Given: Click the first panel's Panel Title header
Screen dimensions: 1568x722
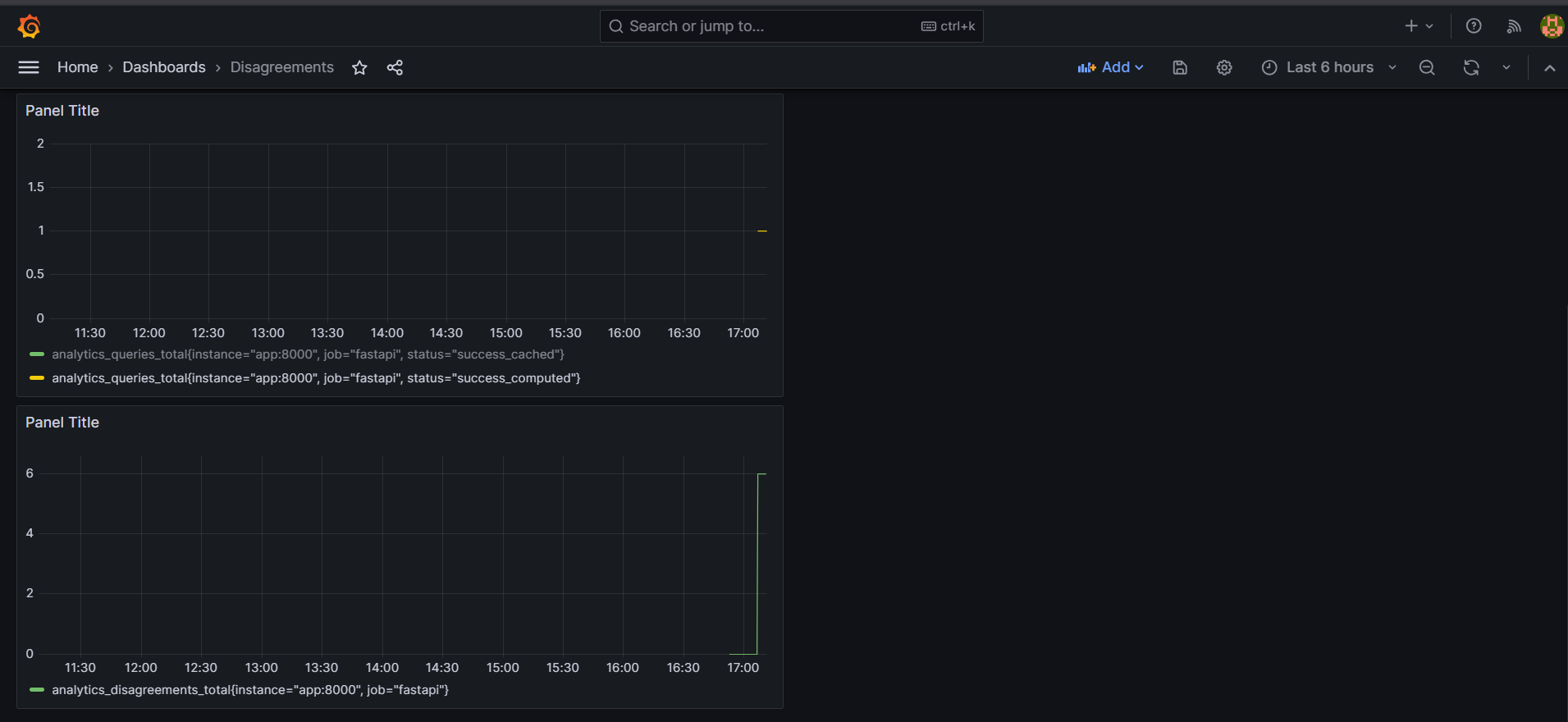Looking at the screenshot, I should [x=62, y=111].
